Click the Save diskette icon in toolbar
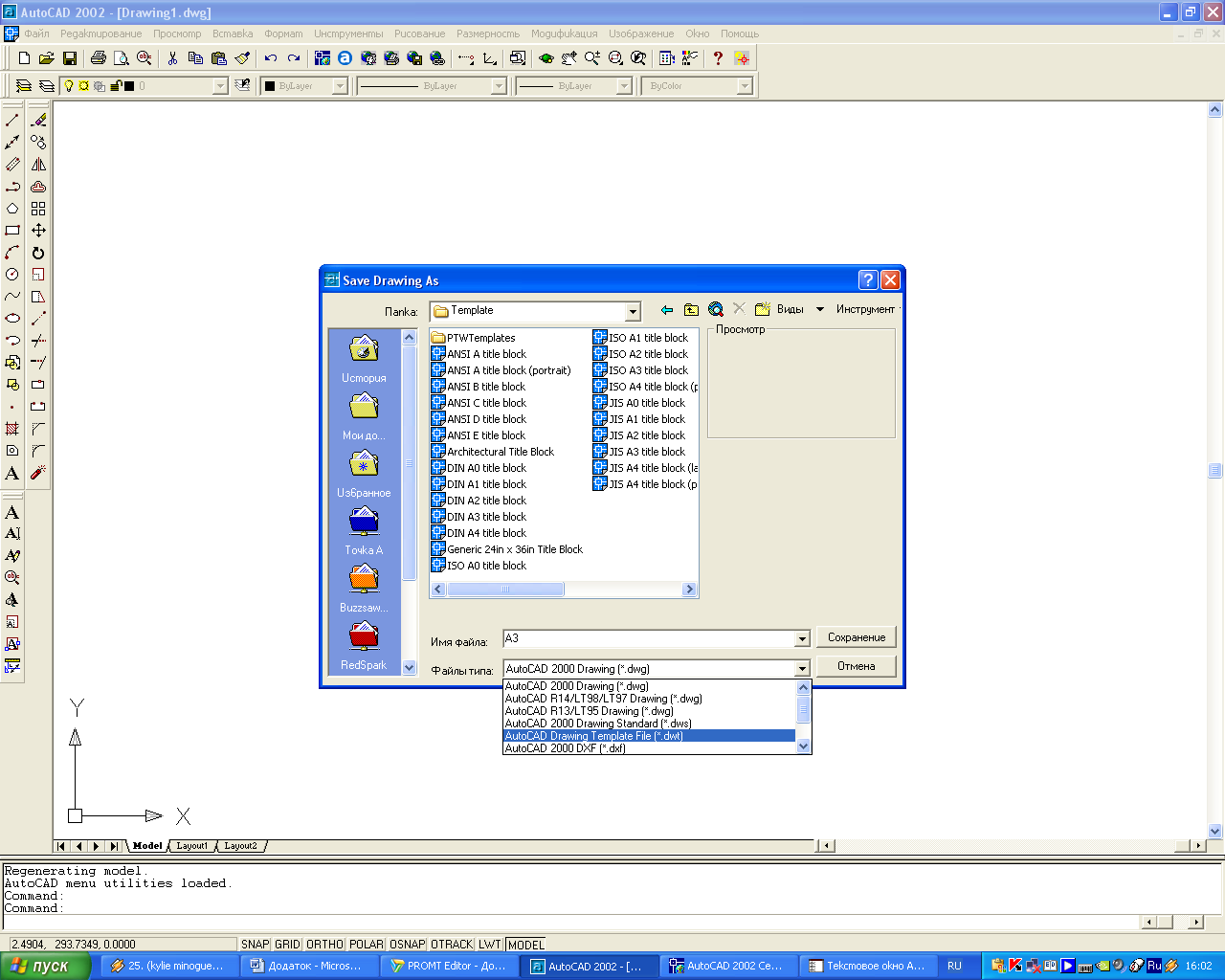The image size is (1225, 980). coord(69,58)
